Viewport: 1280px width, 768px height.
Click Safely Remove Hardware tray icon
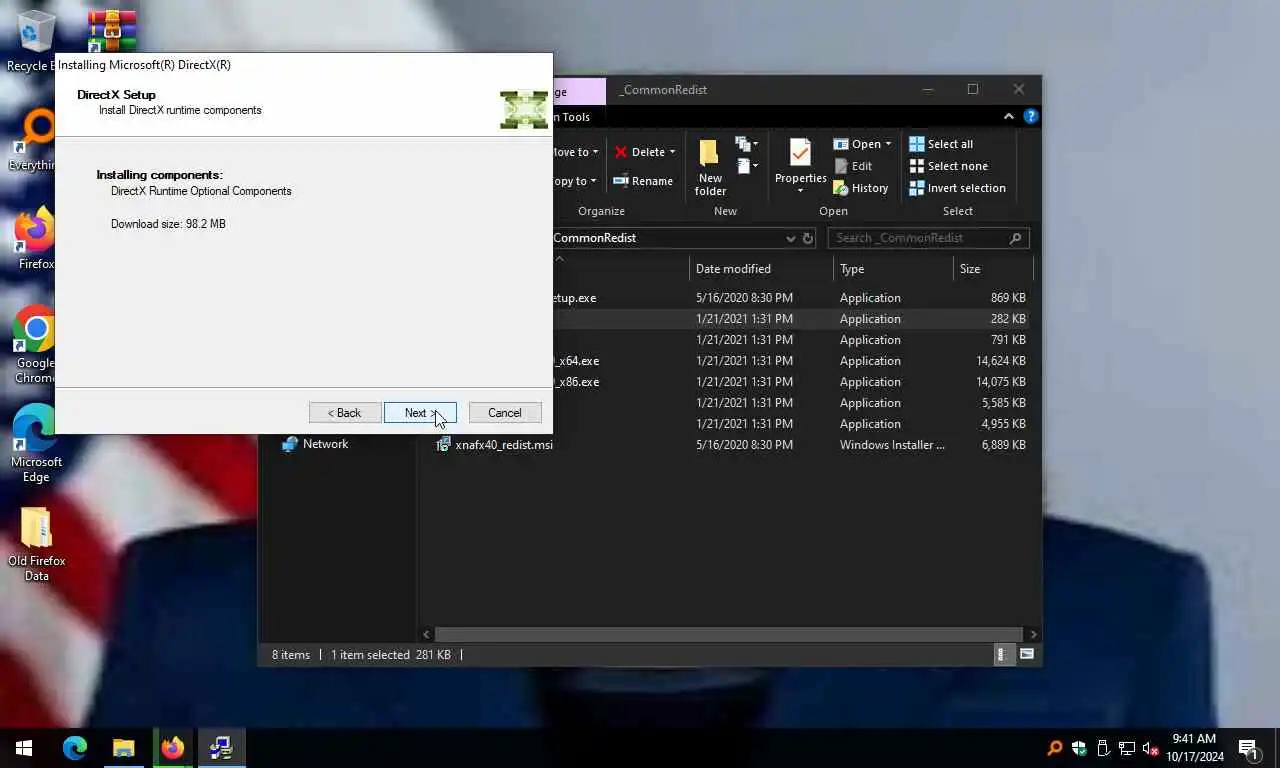[1103, 748]
